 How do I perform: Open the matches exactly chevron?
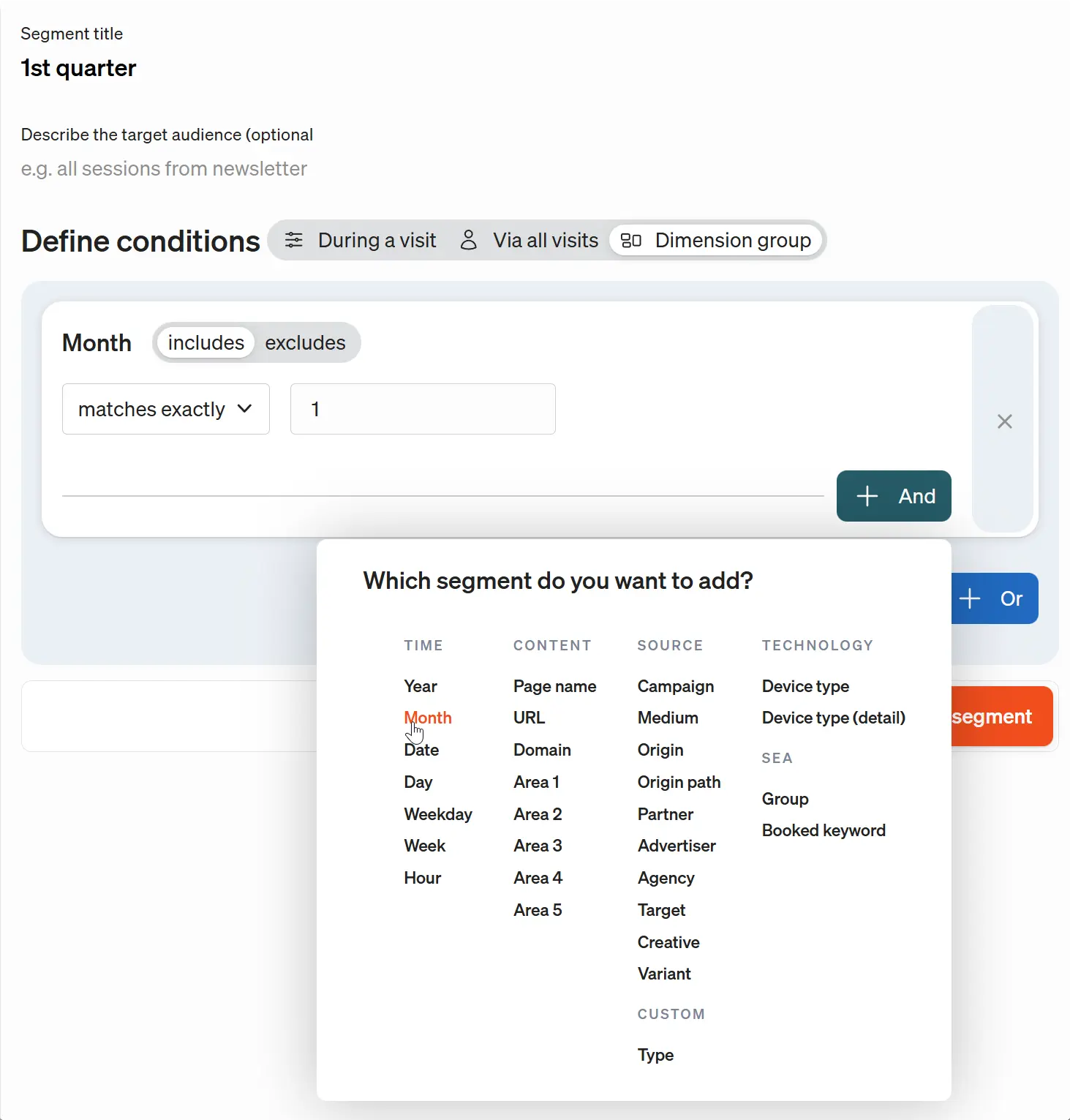click(246, 409)
